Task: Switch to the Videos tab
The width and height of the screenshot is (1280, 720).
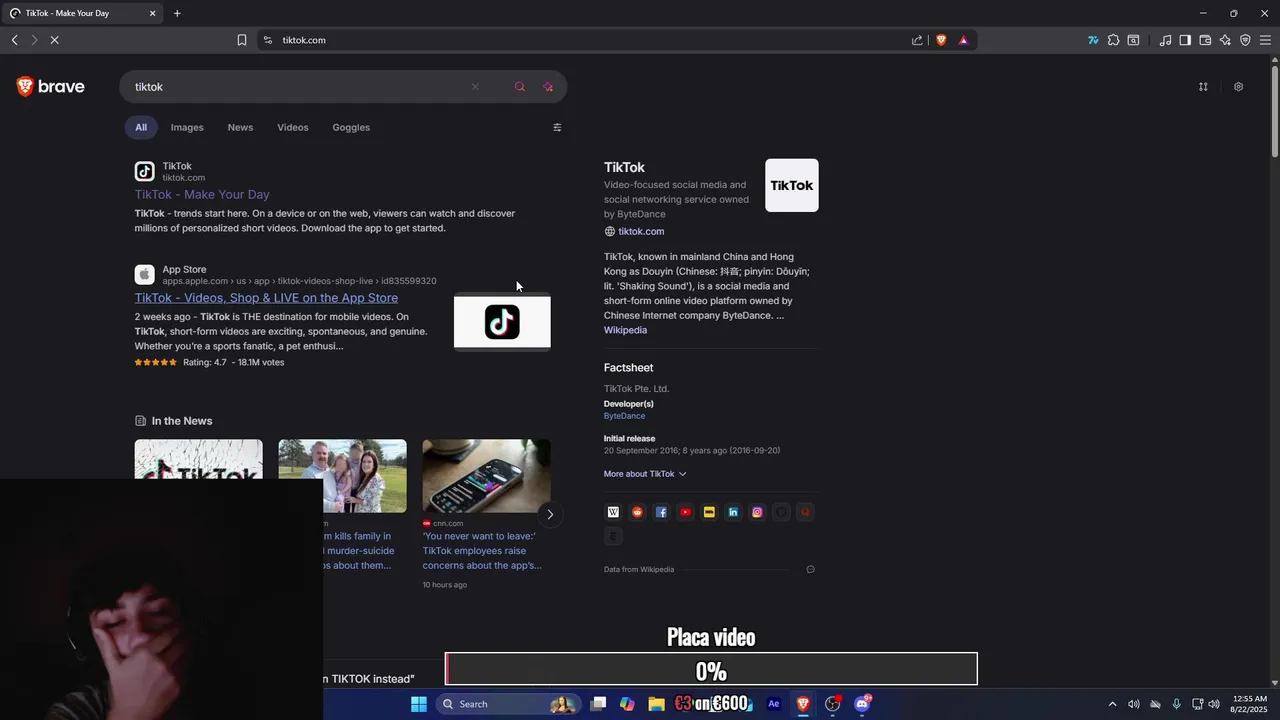Action: 293,127
